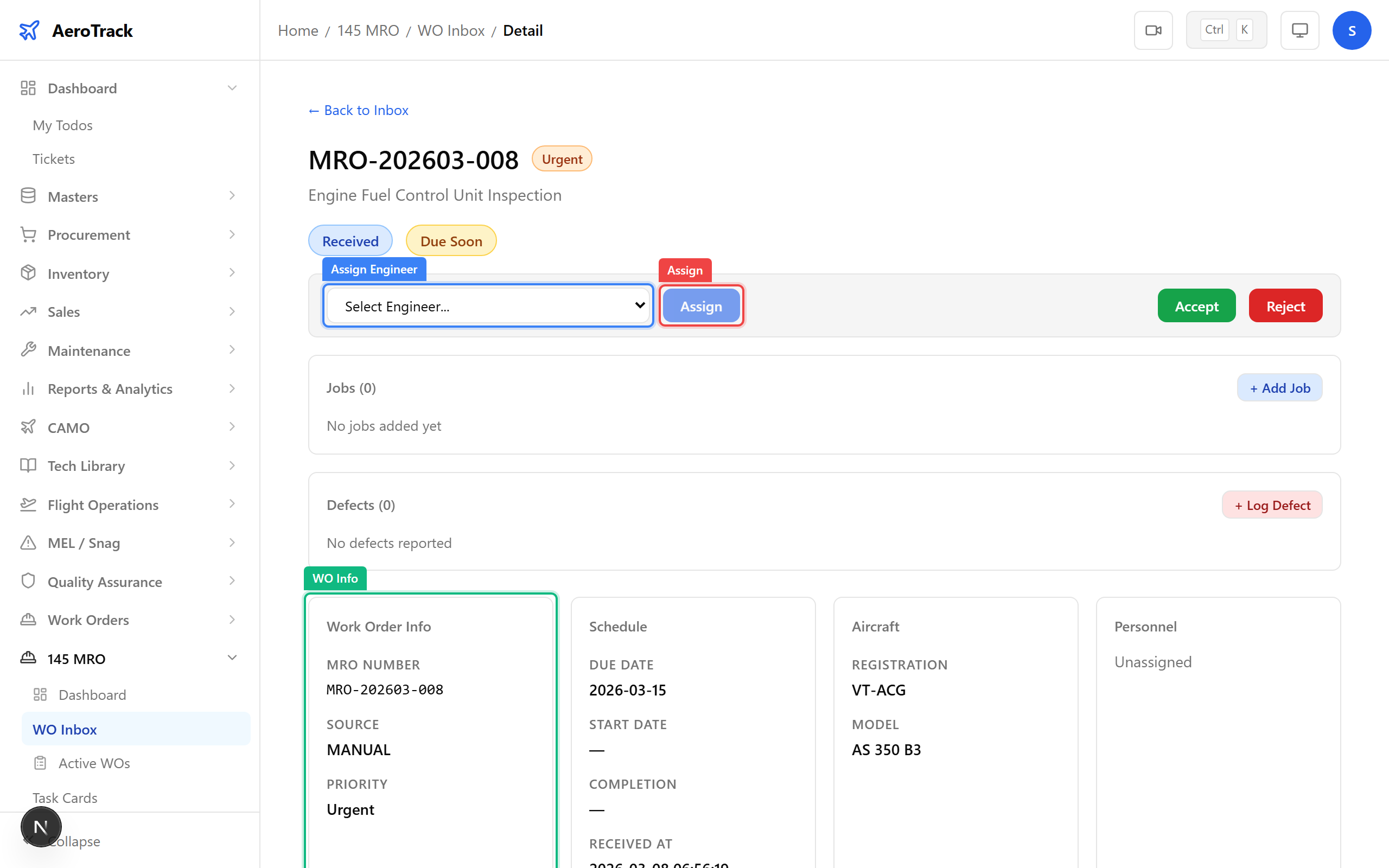Open the screen monitor icon in header
The width and height of the screenshot is (1389, 868).
tap(1299, 30)
